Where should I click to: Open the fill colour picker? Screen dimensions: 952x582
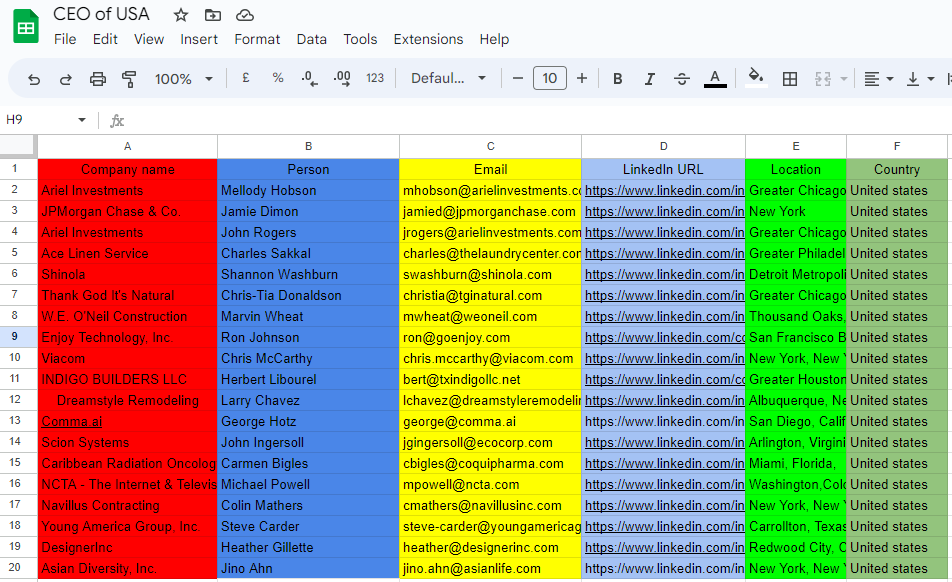pyautogui.click(x=755, y=77)
